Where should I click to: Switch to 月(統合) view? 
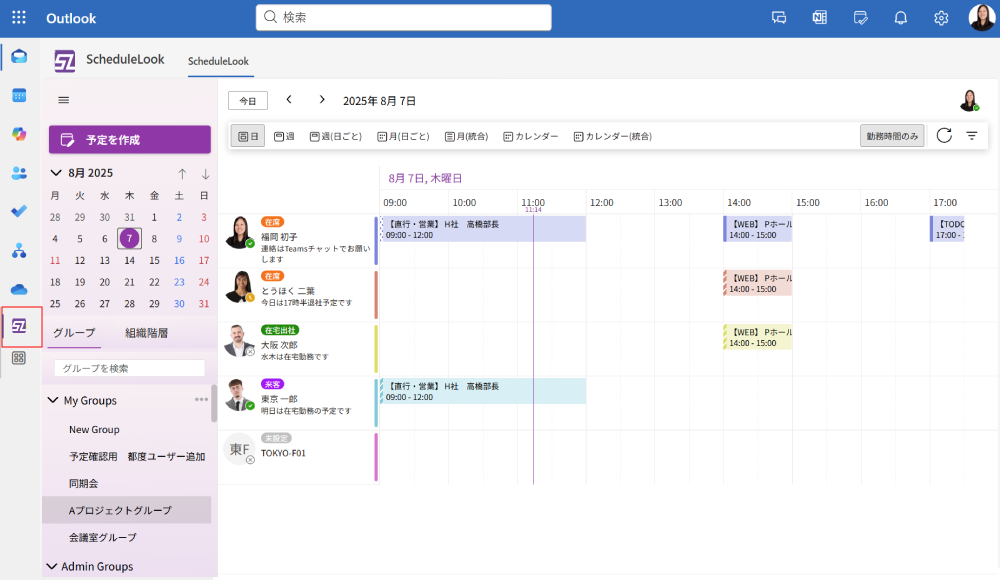tap(466, 136)
